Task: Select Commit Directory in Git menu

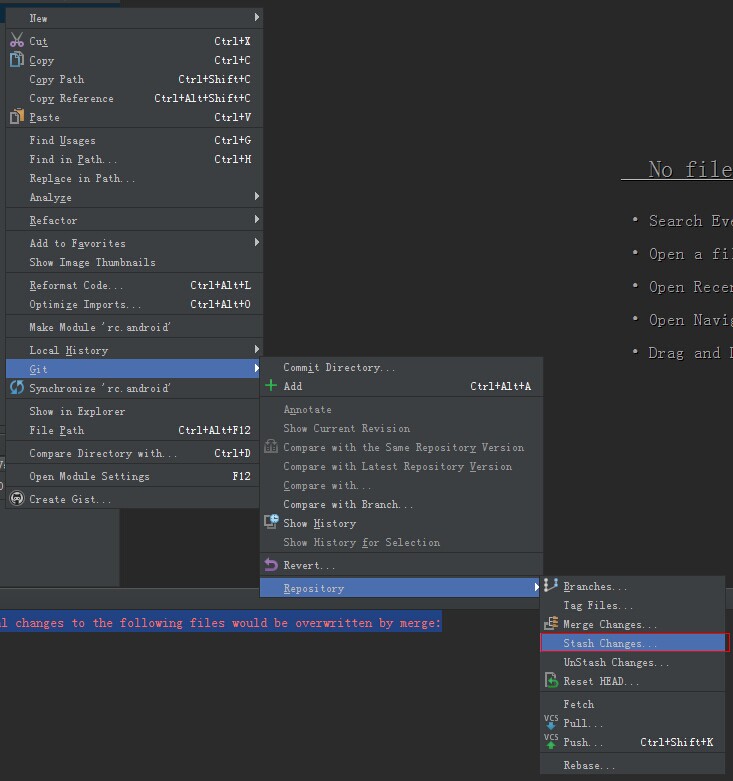Action: click(x=401, y=367)
